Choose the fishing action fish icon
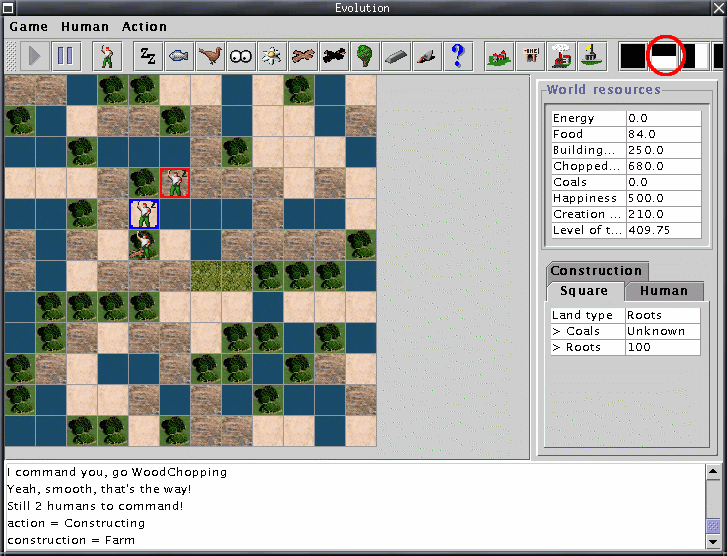 179,55
